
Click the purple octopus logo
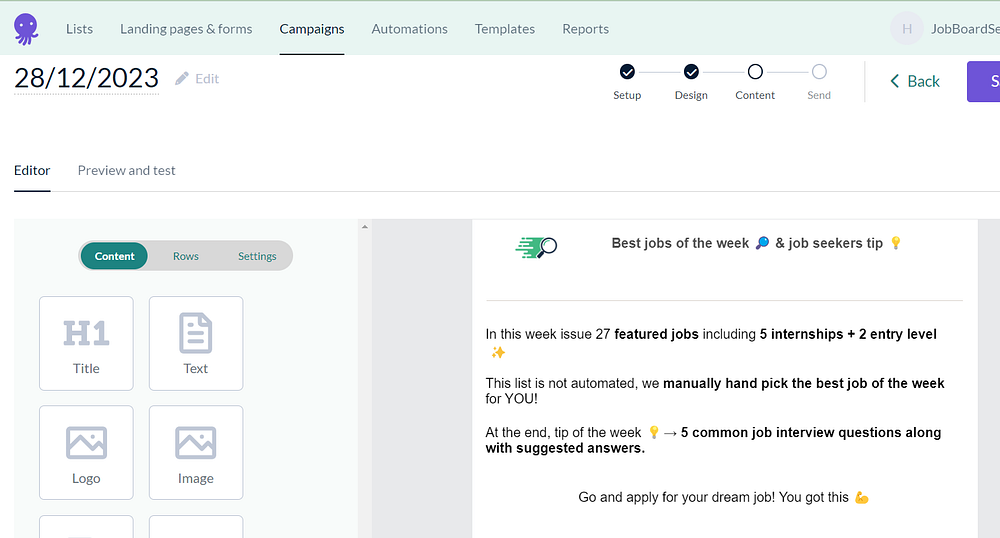pos(26,29)
